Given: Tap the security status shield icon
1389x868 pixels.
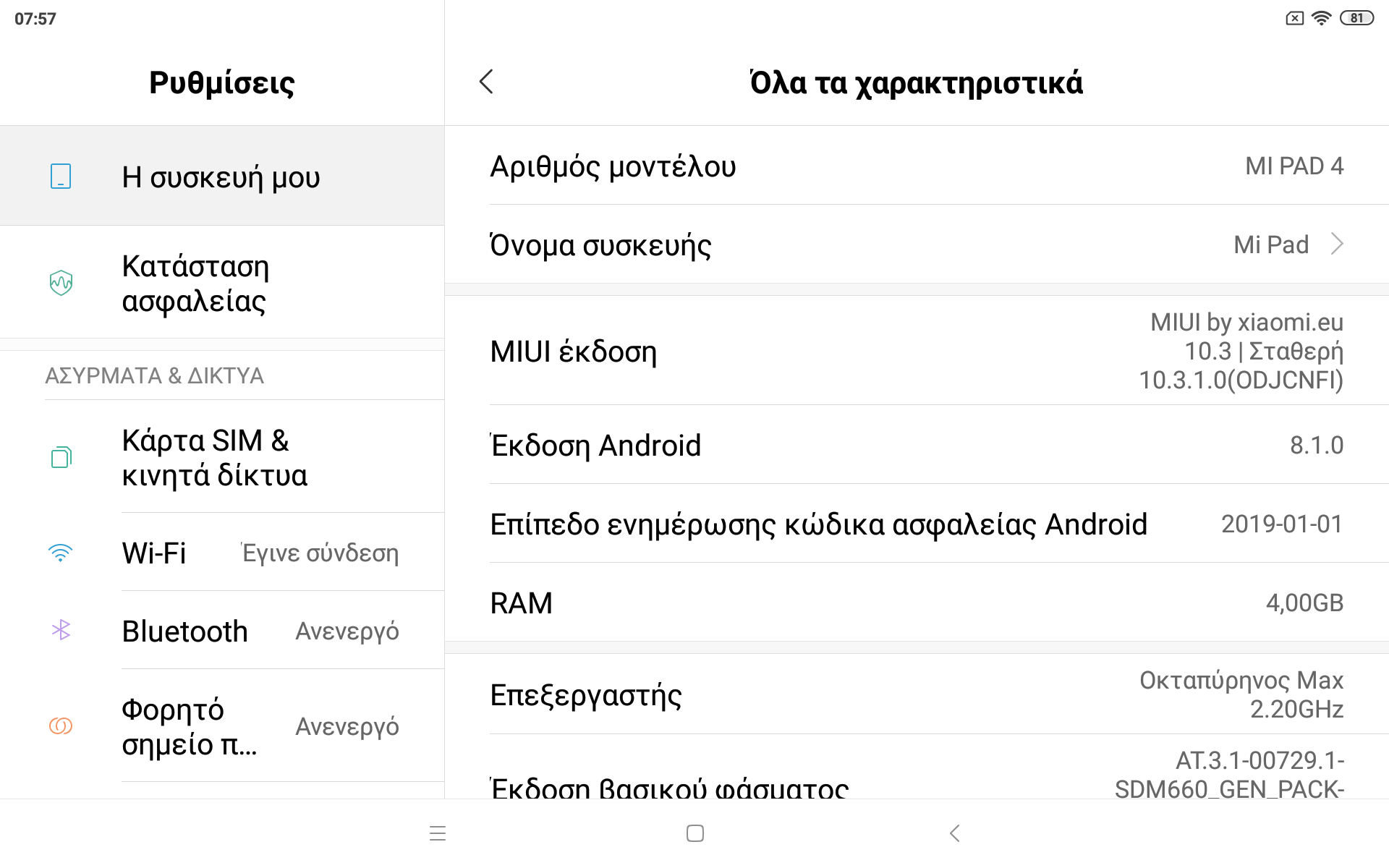Looking at the screenshot, I should [61, 283].
